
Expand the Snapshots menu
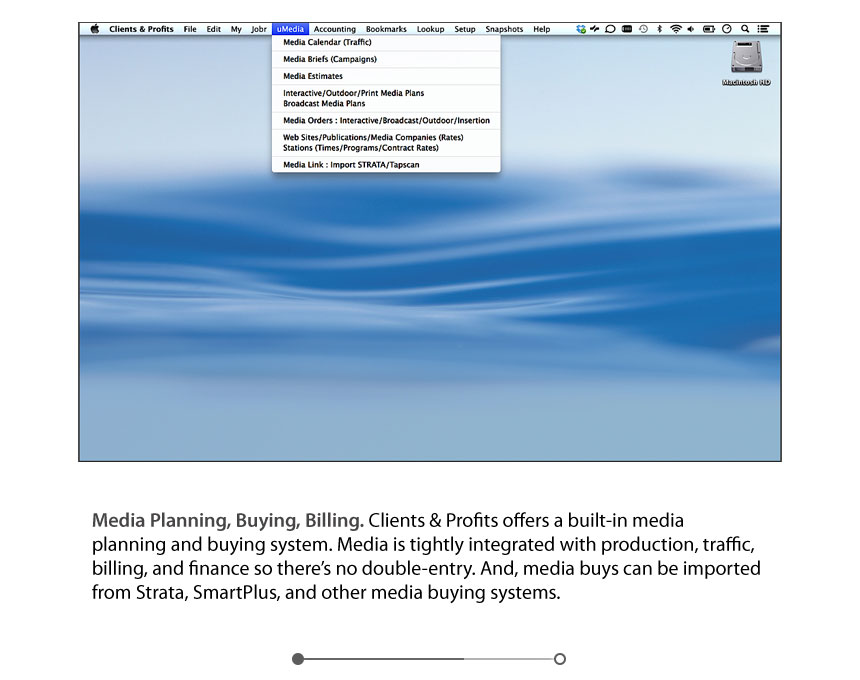pyautogui.click(x=504, y=29)
